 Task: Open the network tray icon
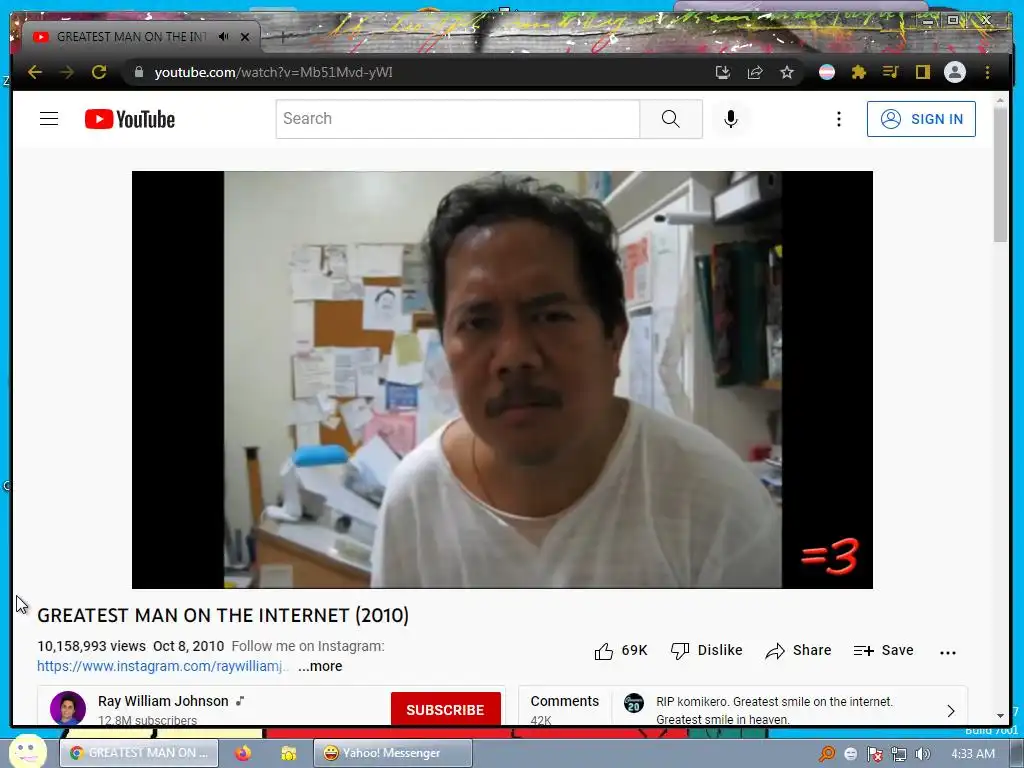click(x=899, y=754)
